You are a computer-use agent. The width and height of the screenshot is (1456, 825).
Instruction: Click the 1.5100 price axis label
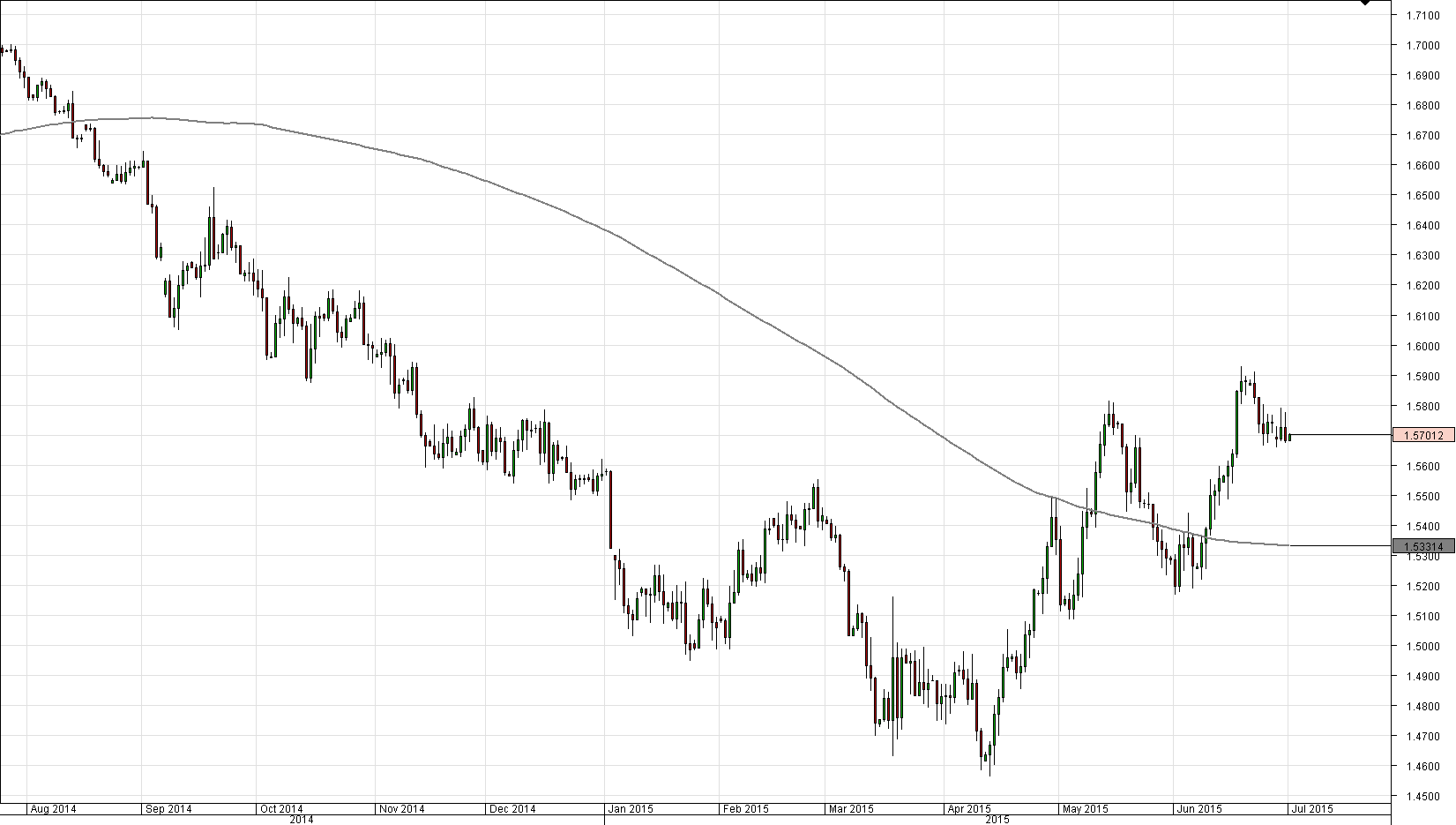[x=1424, y=616]
